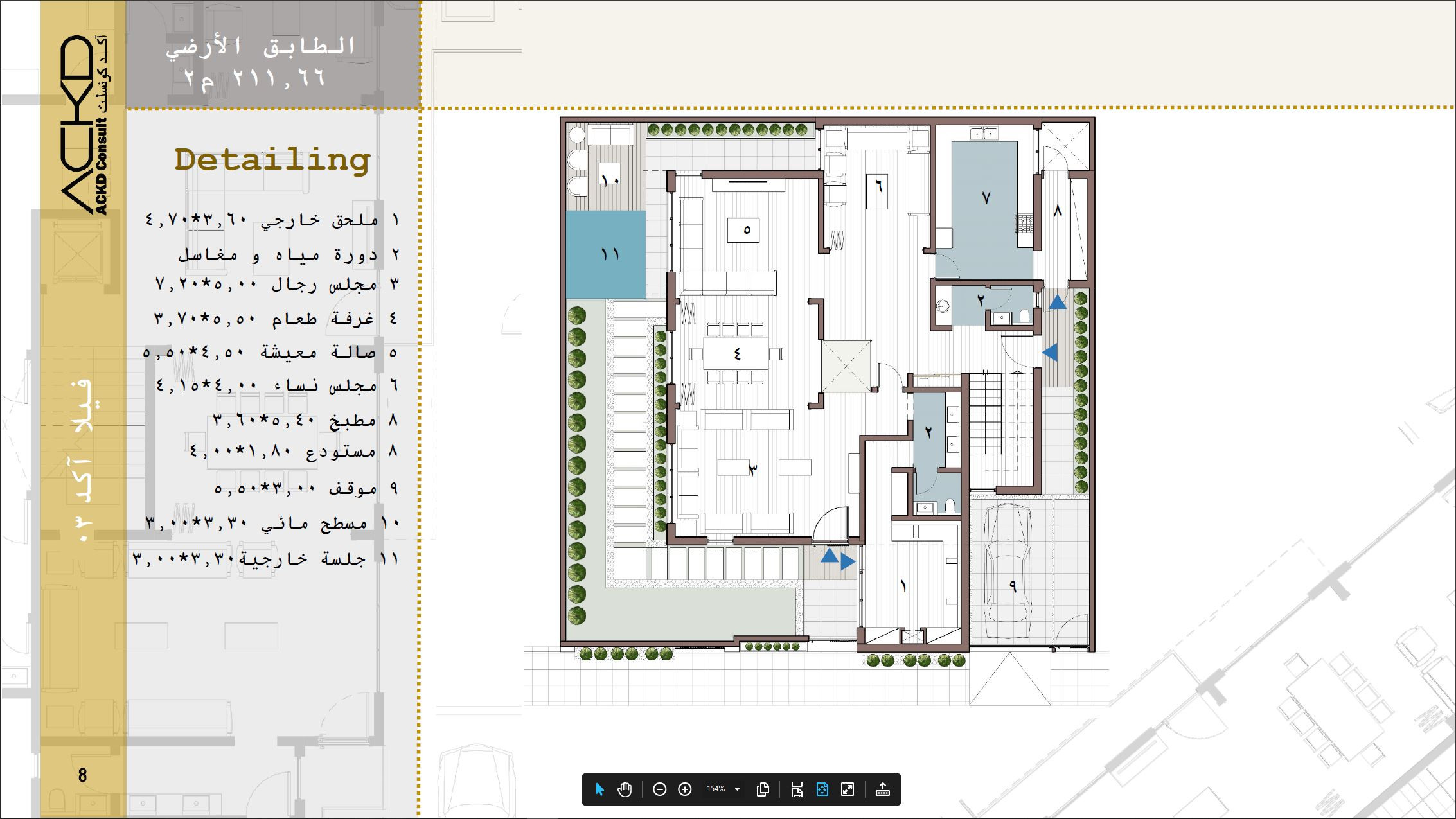Screen dimensions: 1456x819
Task: Click the blue left-pointing entrance arrow
Action: click(1050, 352)
